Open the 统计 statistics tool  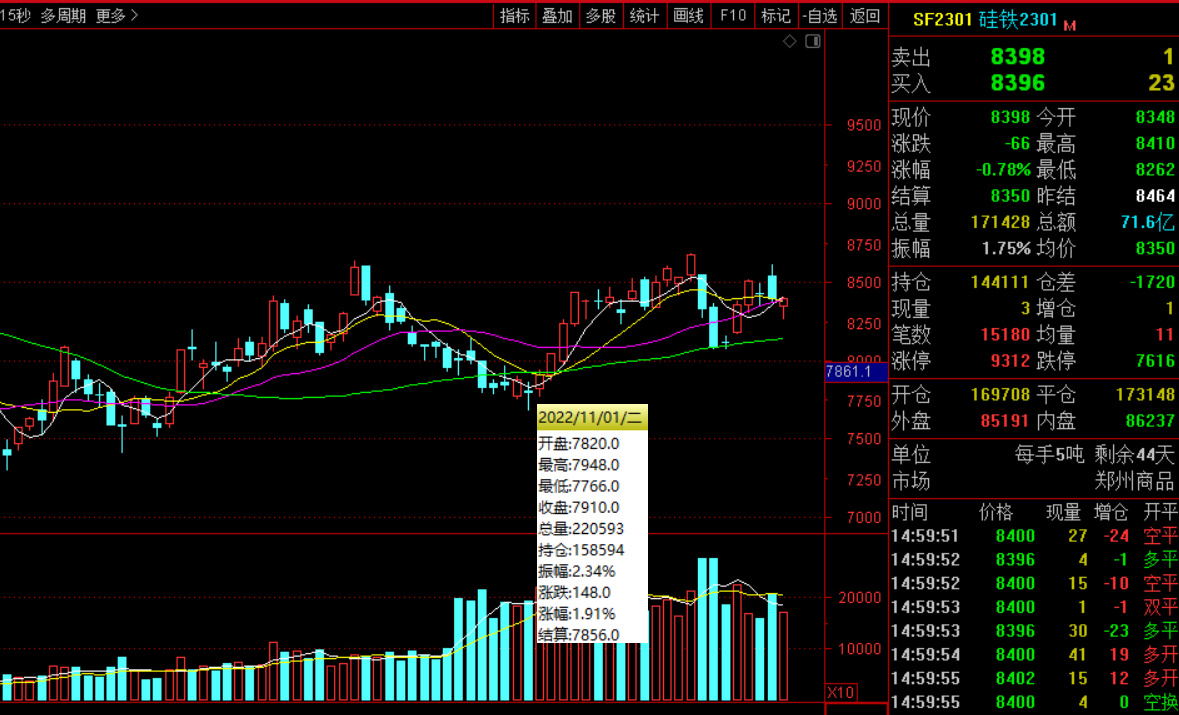coord(644,15)
